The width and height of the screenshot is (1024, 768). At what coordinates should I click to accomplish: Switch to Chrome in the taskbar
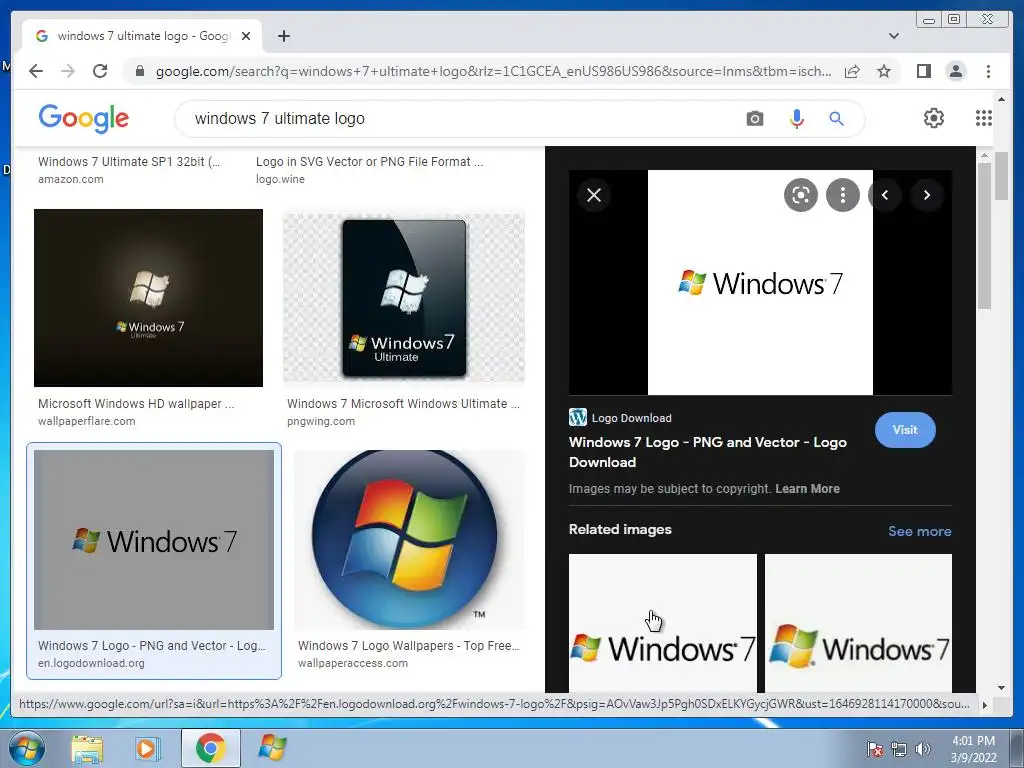(210, 748)
